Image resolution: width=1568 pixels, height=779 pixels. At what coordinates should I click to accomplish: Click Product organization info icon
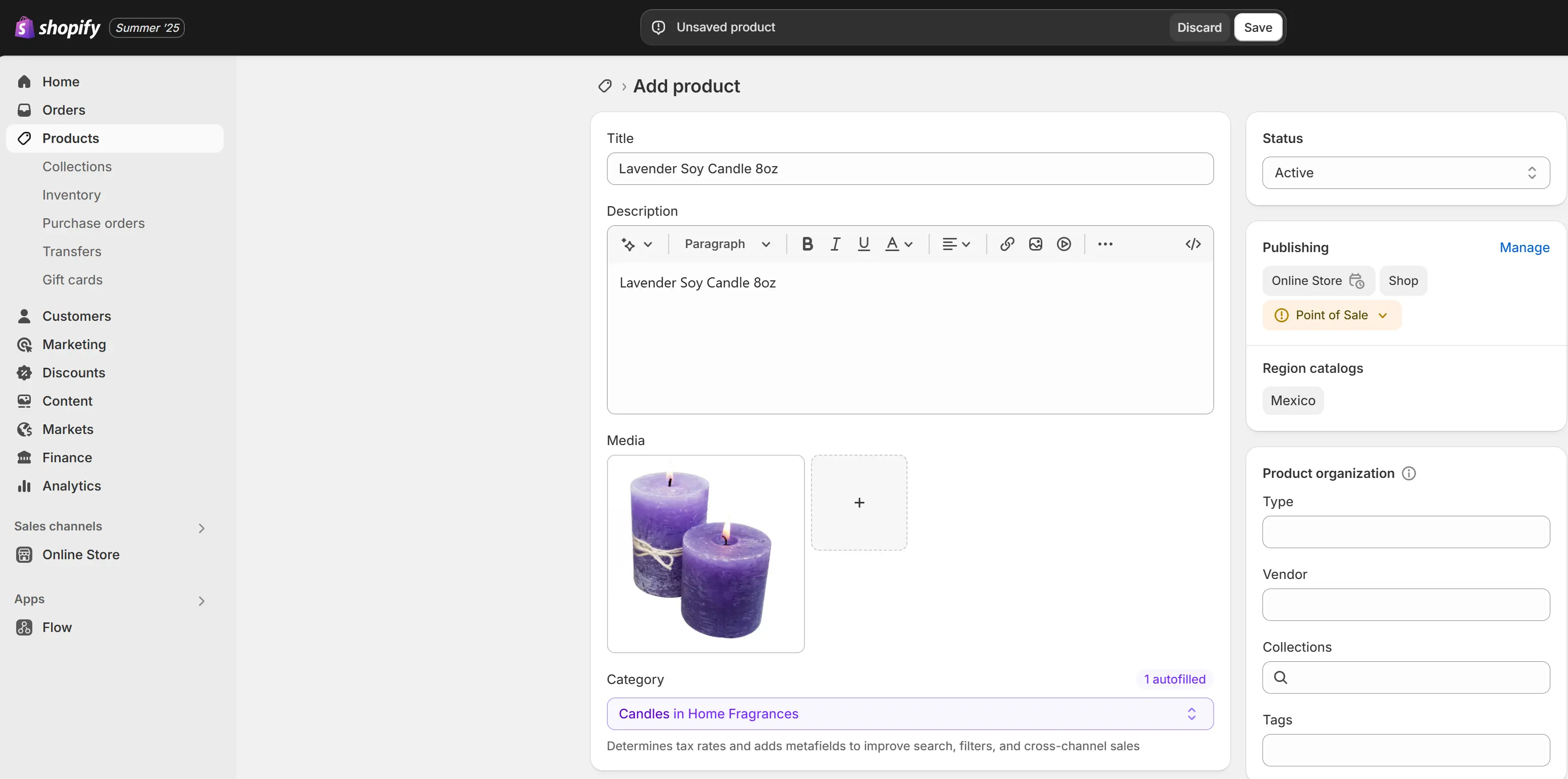coord(1408,473)
